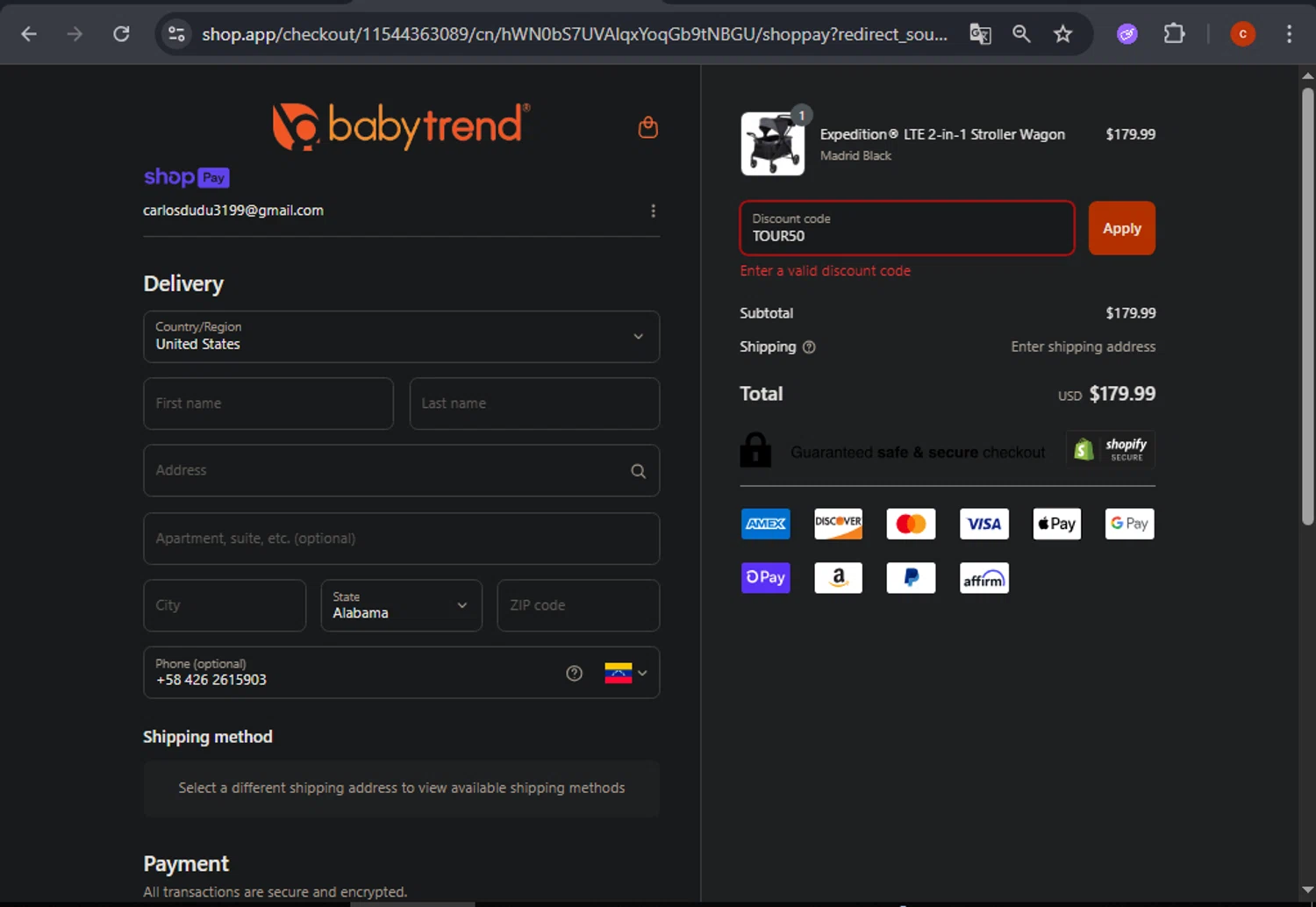
Task: Click the email carlosdudu3199@gmail.com
Action: 233,211
